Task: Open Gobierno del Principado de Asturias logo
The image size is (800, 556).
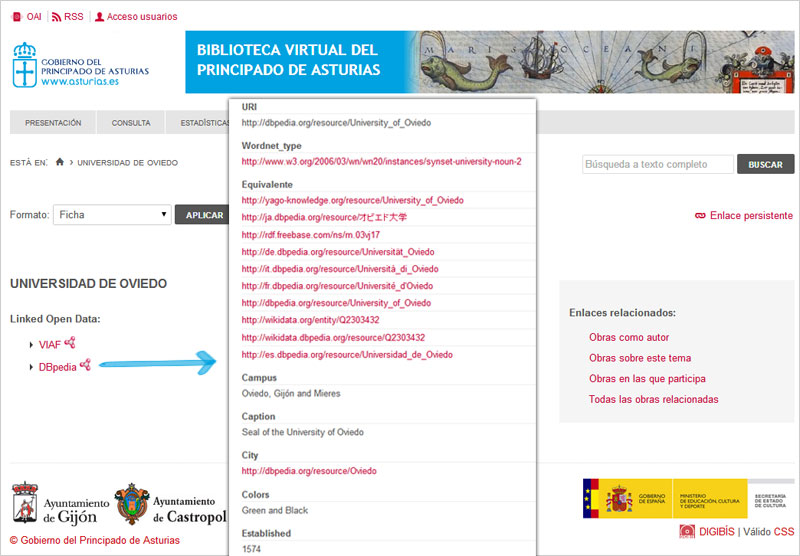Action: (81, 65)
